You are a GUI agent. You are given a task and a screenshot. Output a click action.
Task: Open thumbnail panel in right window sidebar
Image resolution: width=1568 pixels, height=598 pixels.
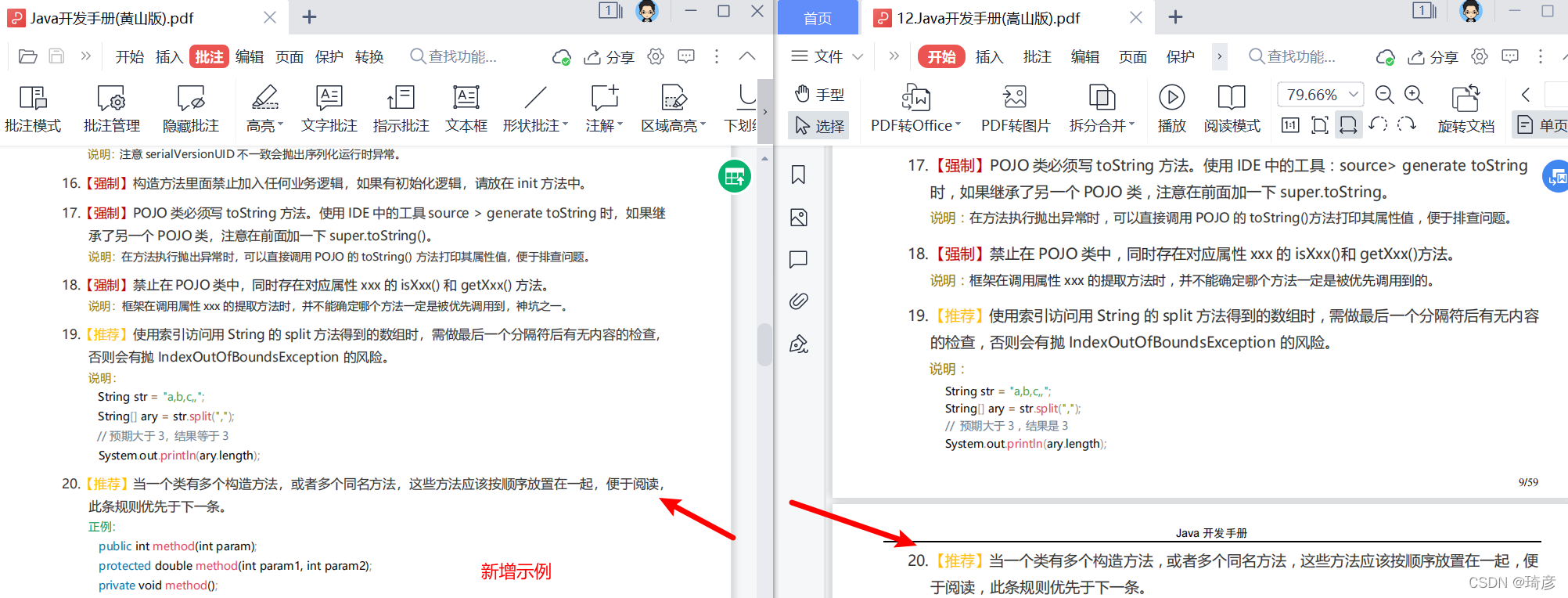pyautogui.click(x=798, y=217)
